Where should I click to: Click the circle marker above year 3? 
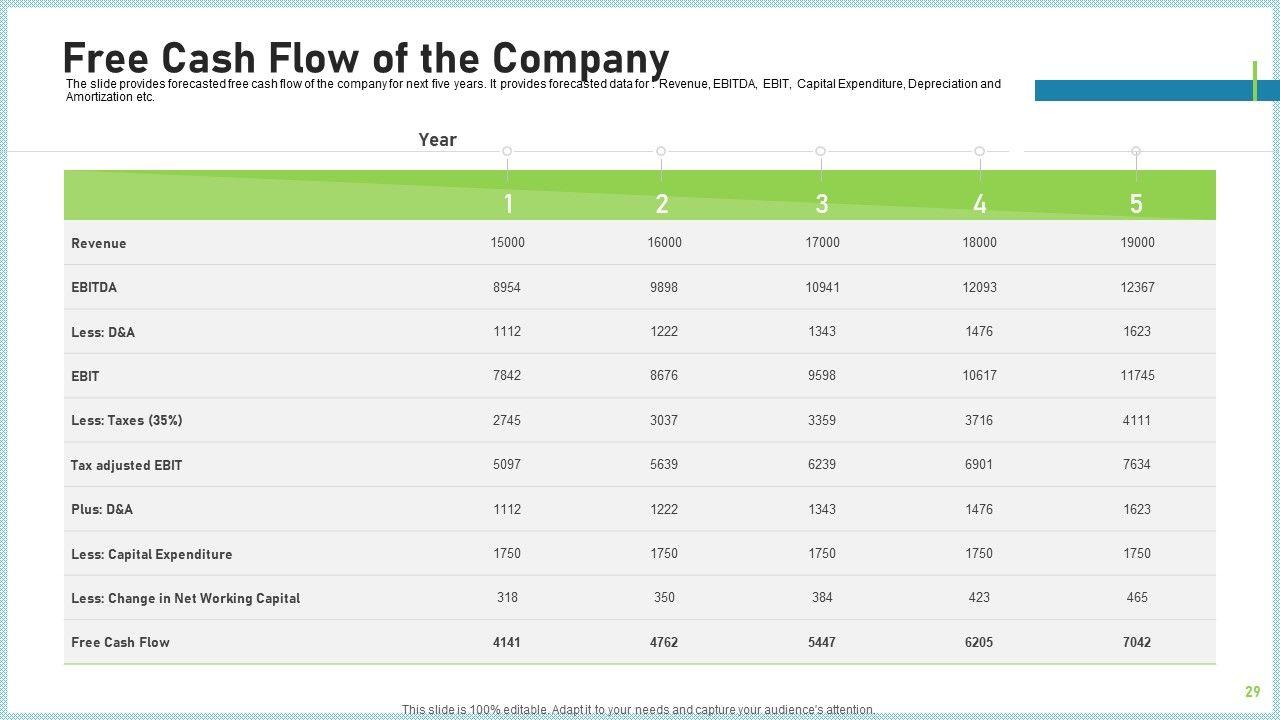pyautogui.click(x=820, y=151)
